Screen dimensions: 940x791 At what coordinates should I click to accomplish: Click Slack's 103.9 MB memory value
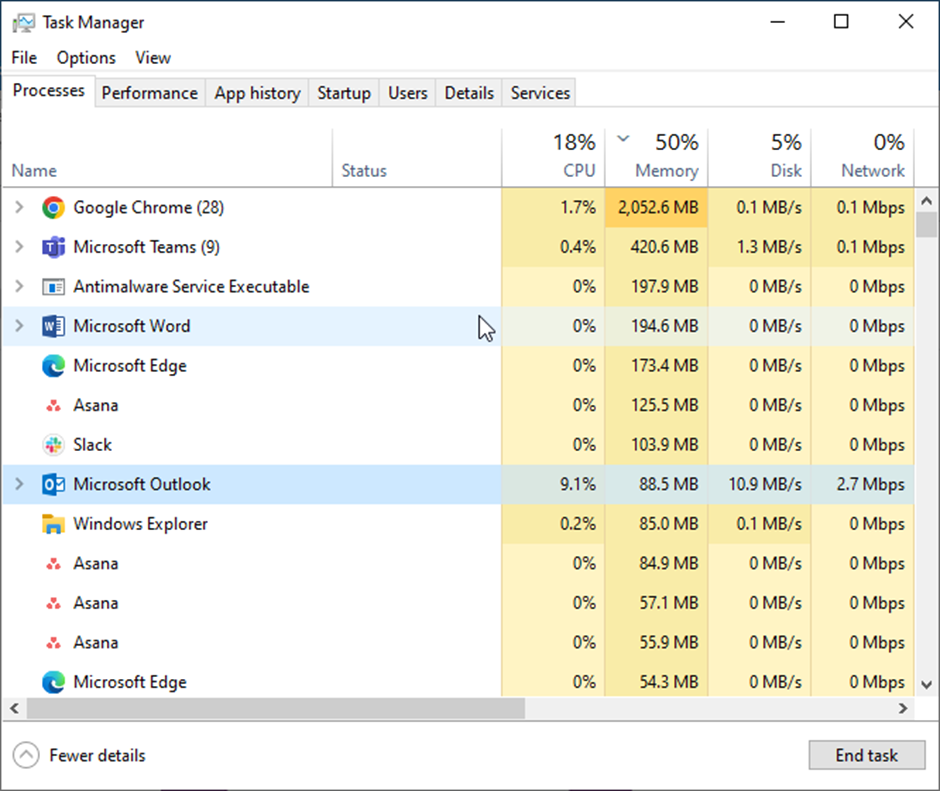(665, 445)
